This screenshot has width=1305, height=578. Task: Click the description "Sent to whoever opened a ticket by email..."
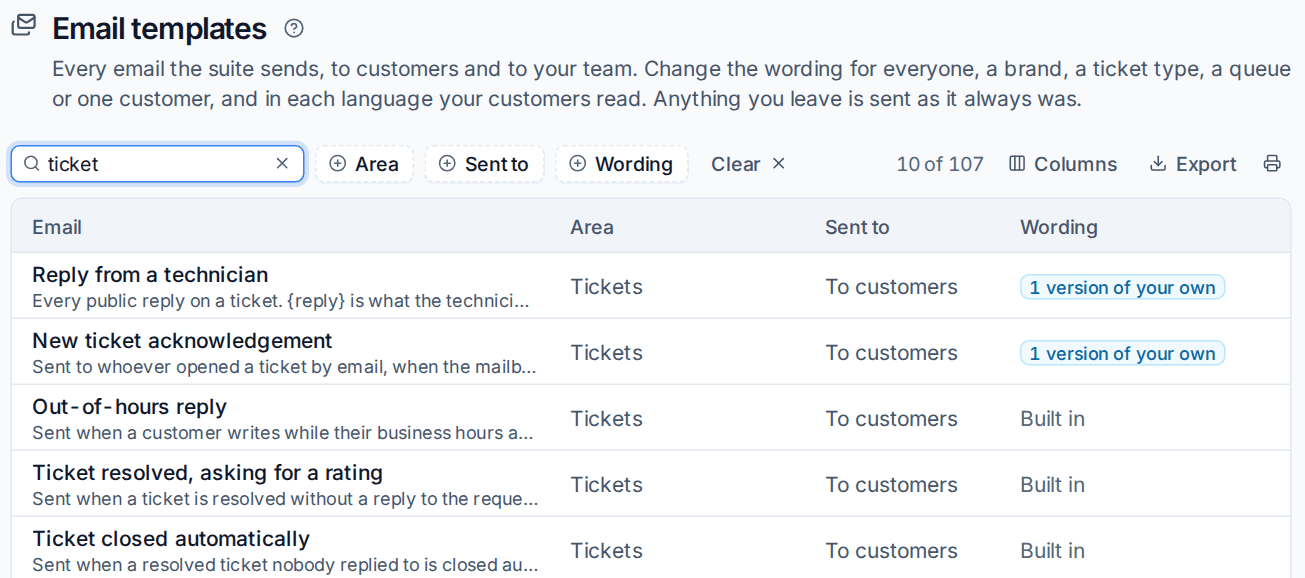click(x=285, y=367)
